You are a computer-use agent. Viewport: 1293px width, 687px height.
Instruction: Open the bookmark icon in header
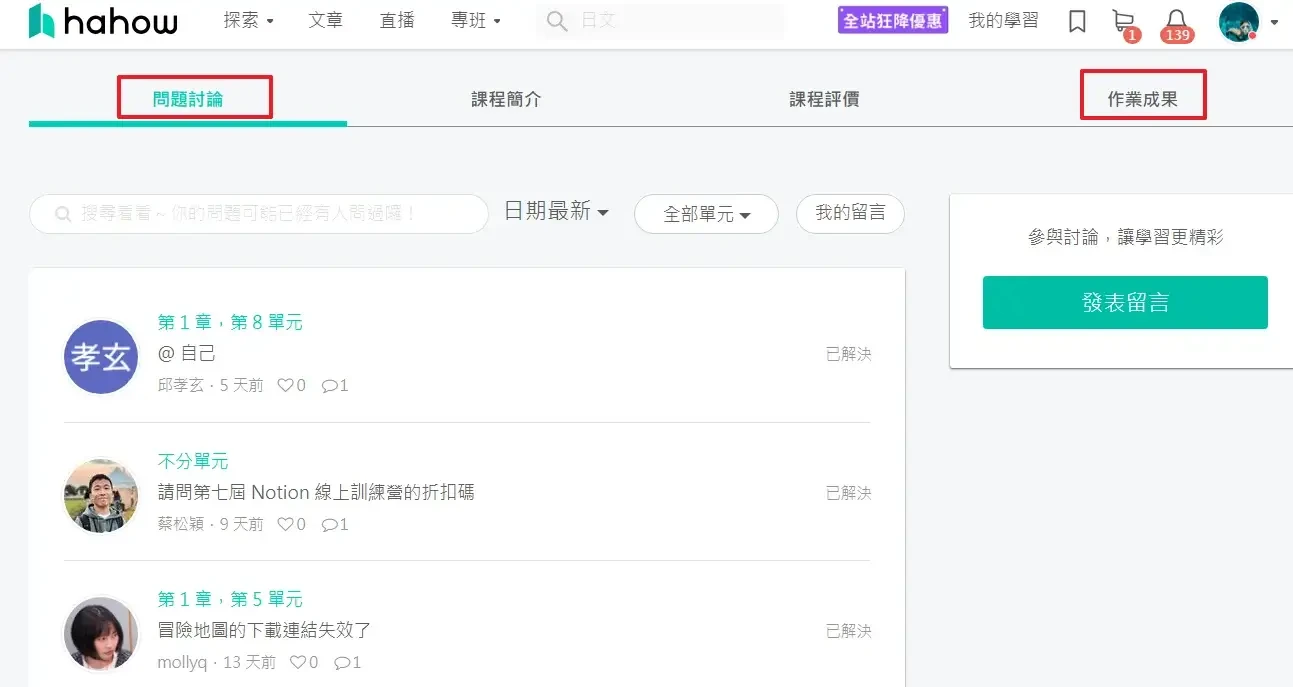(1077, 21)
